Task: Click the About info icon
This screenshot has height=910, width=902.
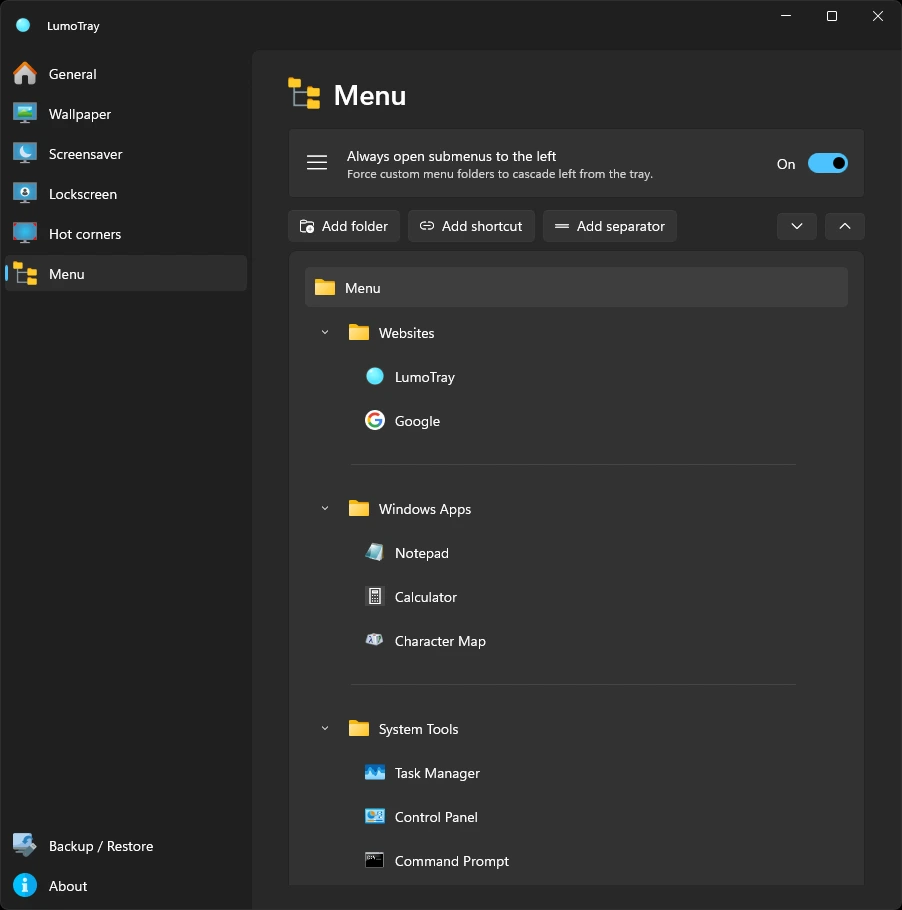Action: click(x=25, y=886)
